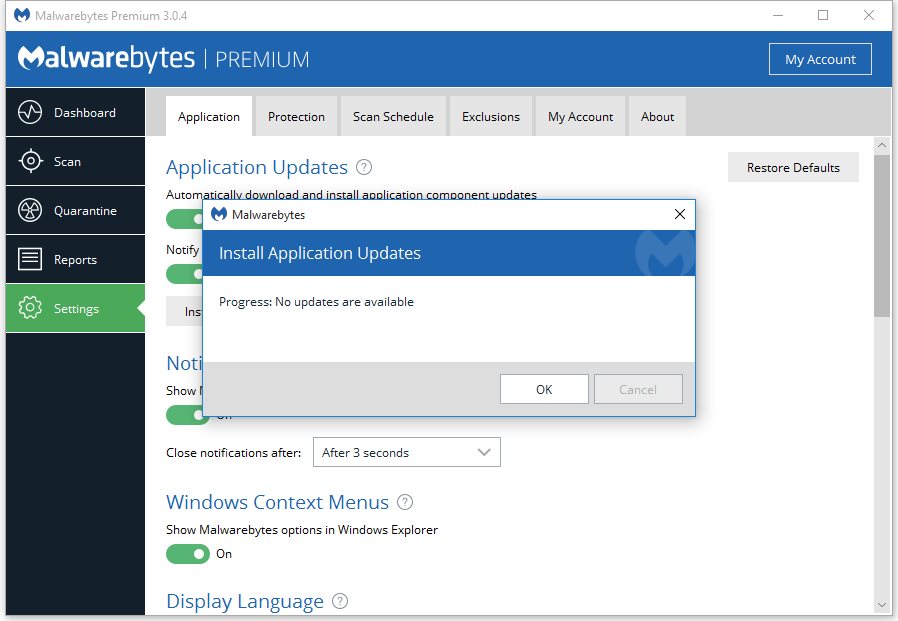
Task: Click the scrollbar up arrow
Action: pos(882,146)
